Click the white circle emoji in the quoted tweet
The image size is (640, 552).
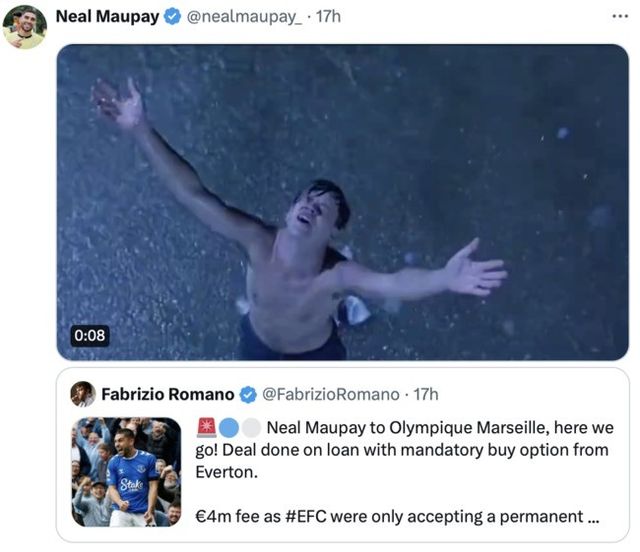point(251,427)
